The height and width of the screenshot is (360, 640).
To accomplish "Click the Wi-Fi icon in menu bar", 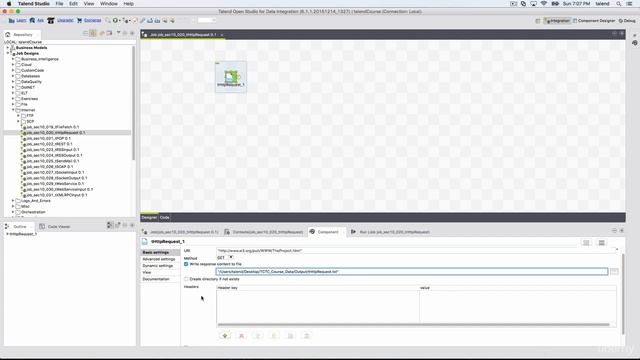I will click(544, 4).
